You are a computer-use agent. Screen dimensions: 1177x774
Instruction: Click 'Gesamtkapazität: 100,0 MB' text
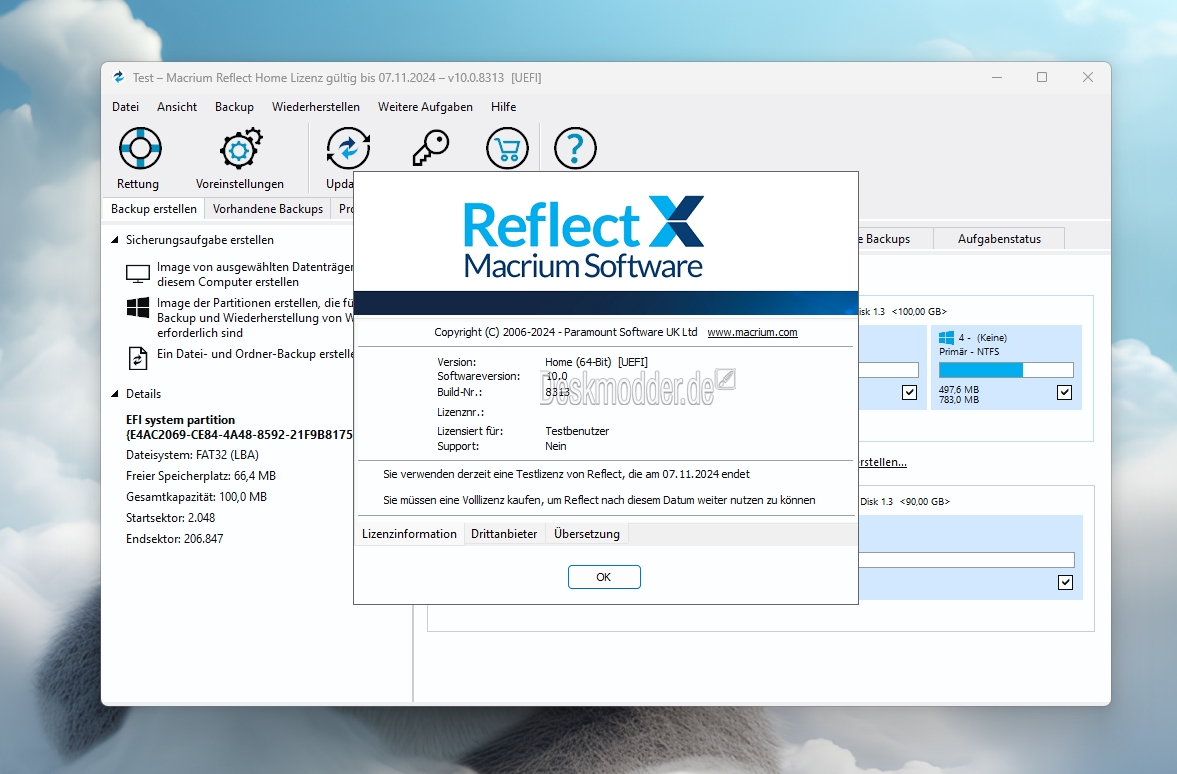(x=197, y=497)
